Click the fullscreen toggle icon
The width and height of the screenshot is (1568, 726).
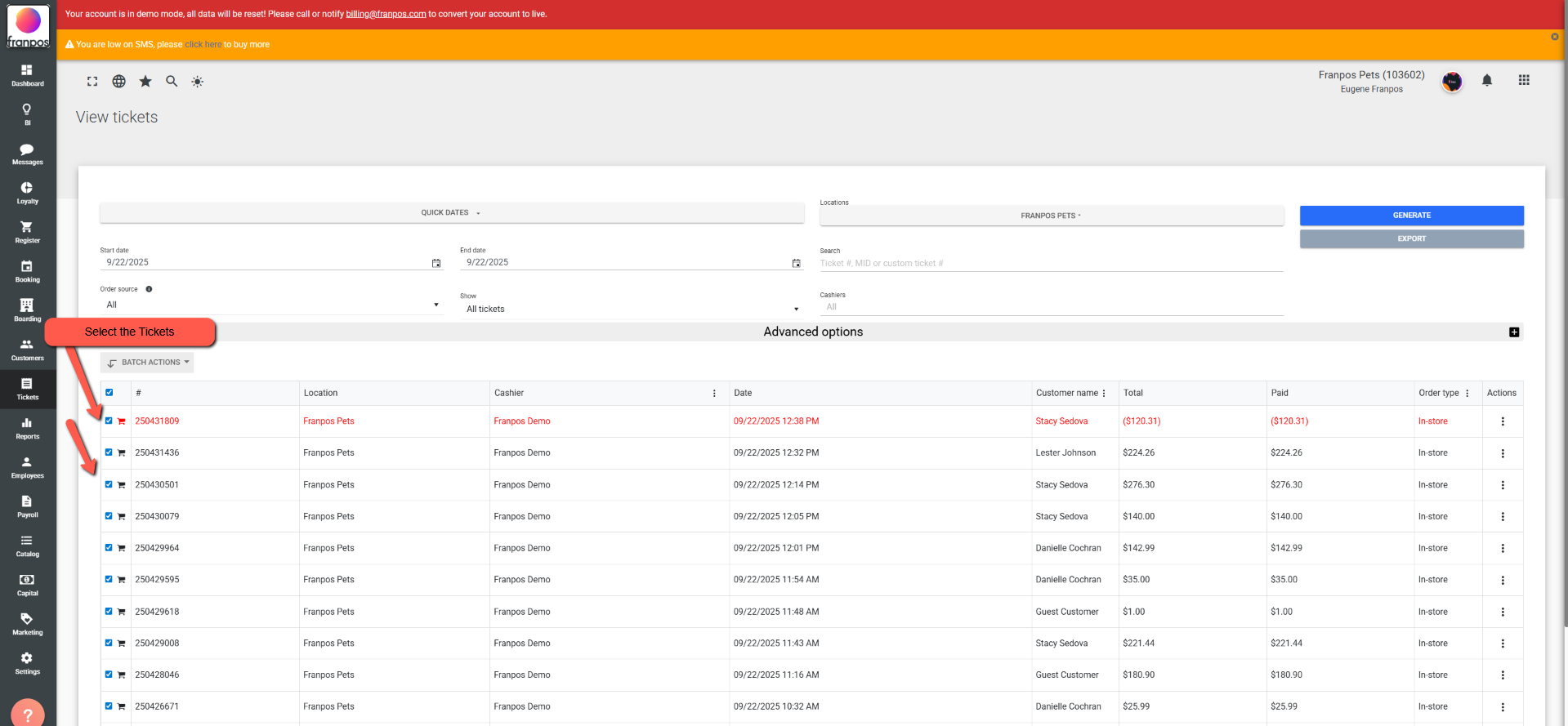(x=92, y=82)
